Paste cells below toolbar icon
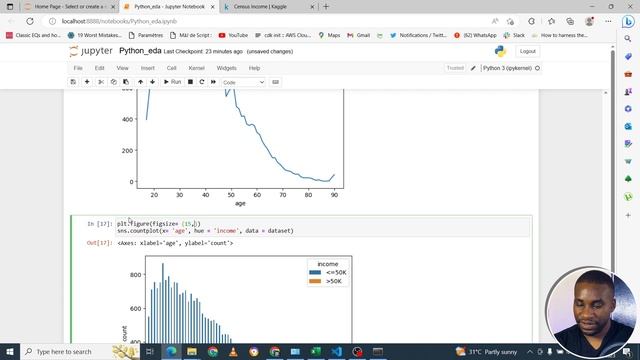640x360 pixels. tap(126, 82)
